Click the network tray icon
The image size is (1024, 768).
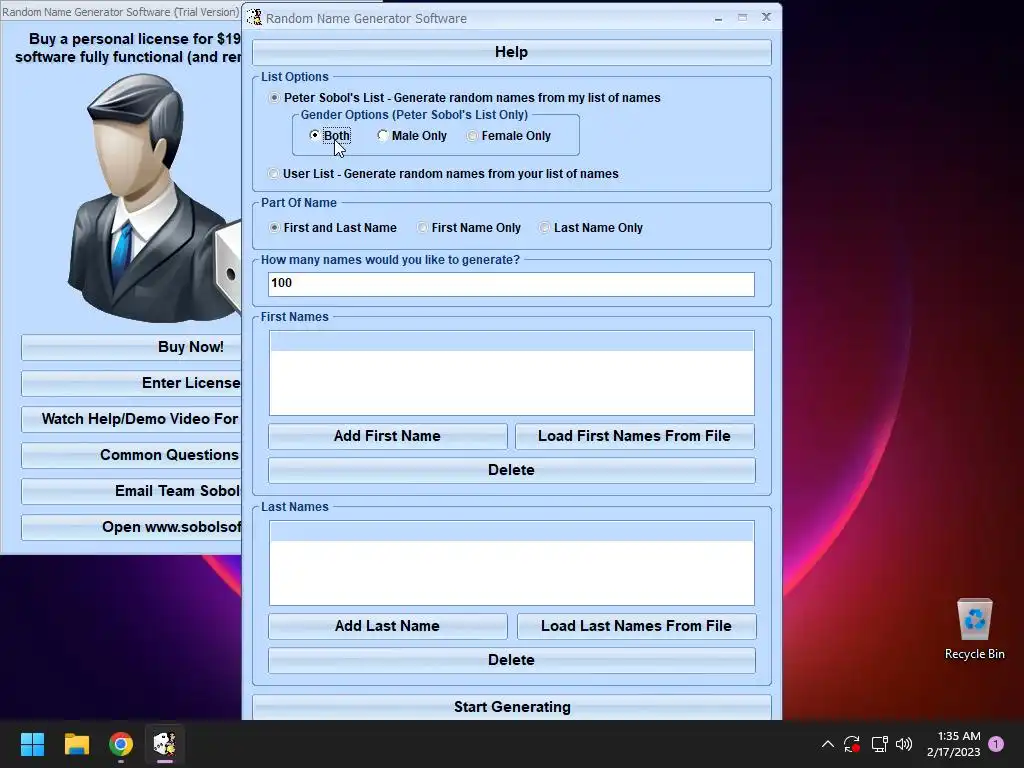click(x=879, y=744)
